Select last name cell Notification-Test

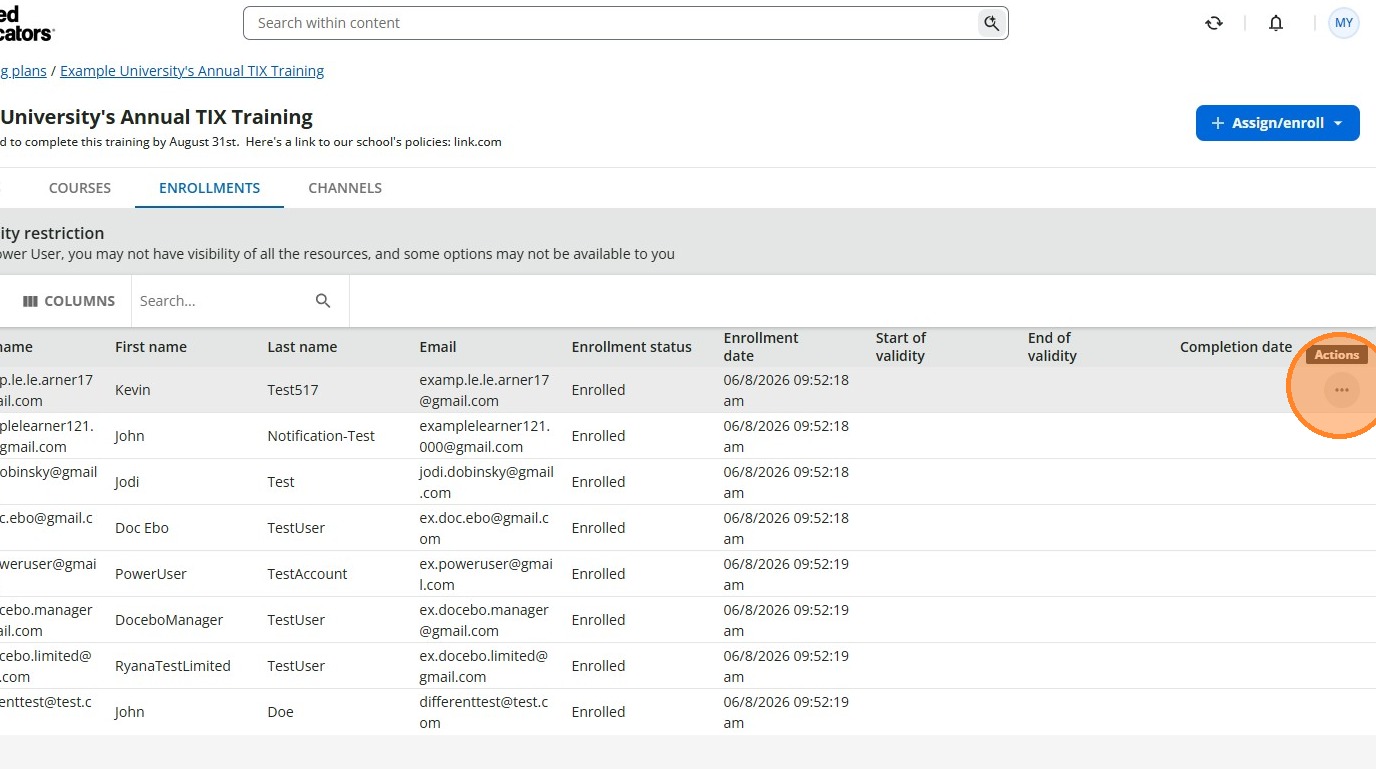coord(321,436)
